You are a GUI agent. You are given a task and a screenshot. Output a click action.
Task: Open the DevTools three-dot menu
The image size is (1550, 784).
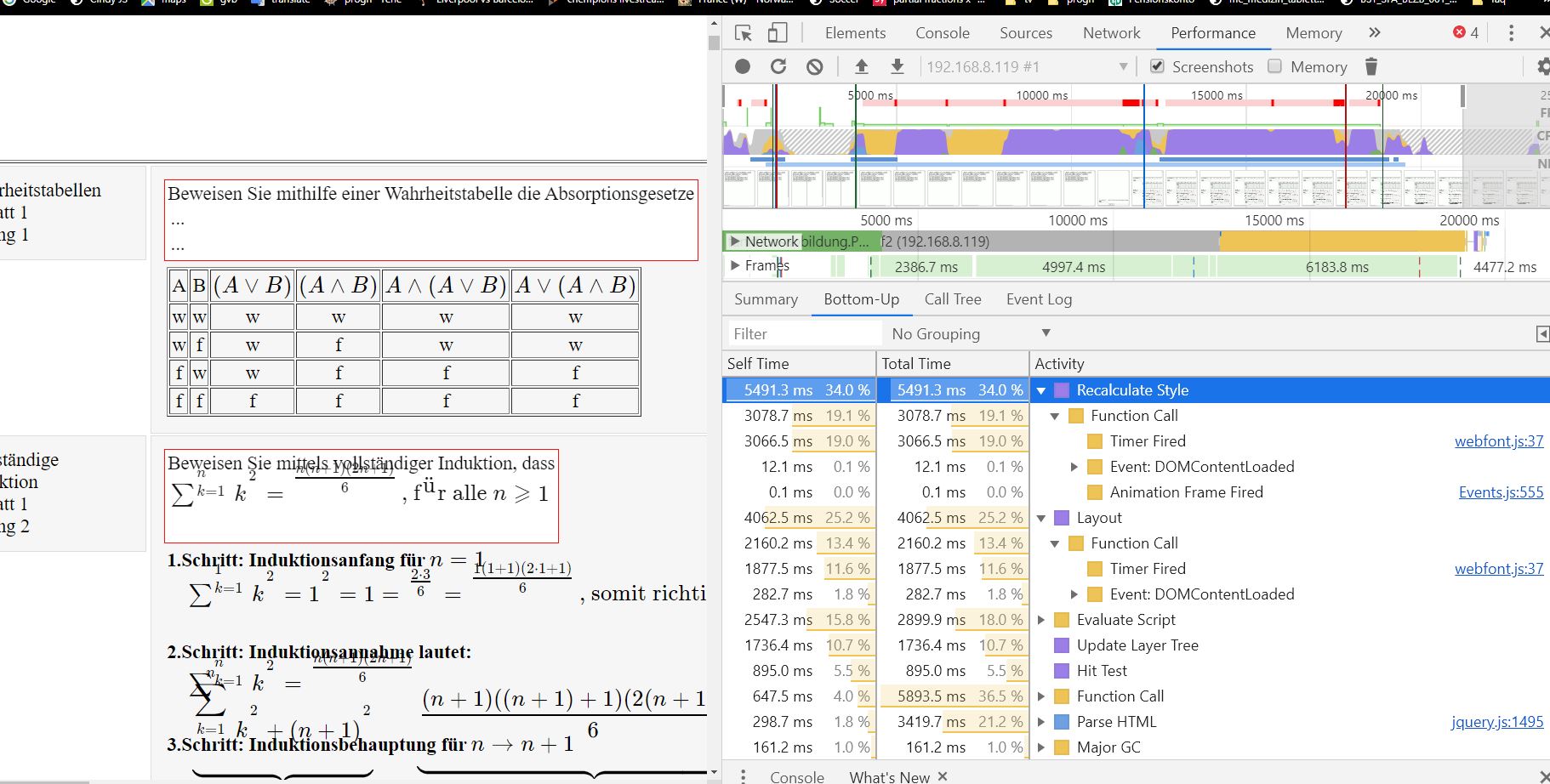click(1510, 32)
